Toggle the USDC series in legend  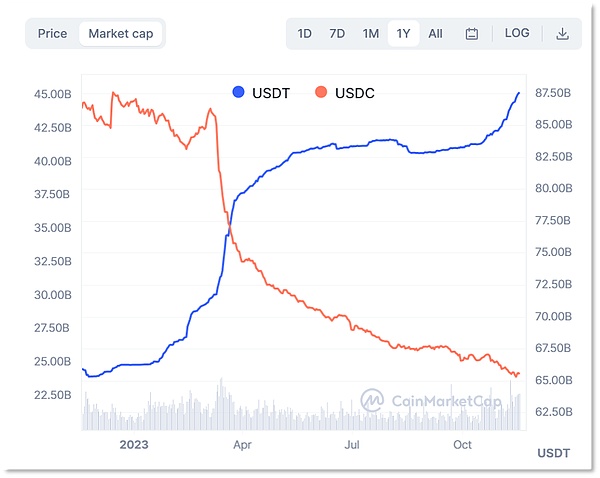pyautogui.click(x=354, y=93)
